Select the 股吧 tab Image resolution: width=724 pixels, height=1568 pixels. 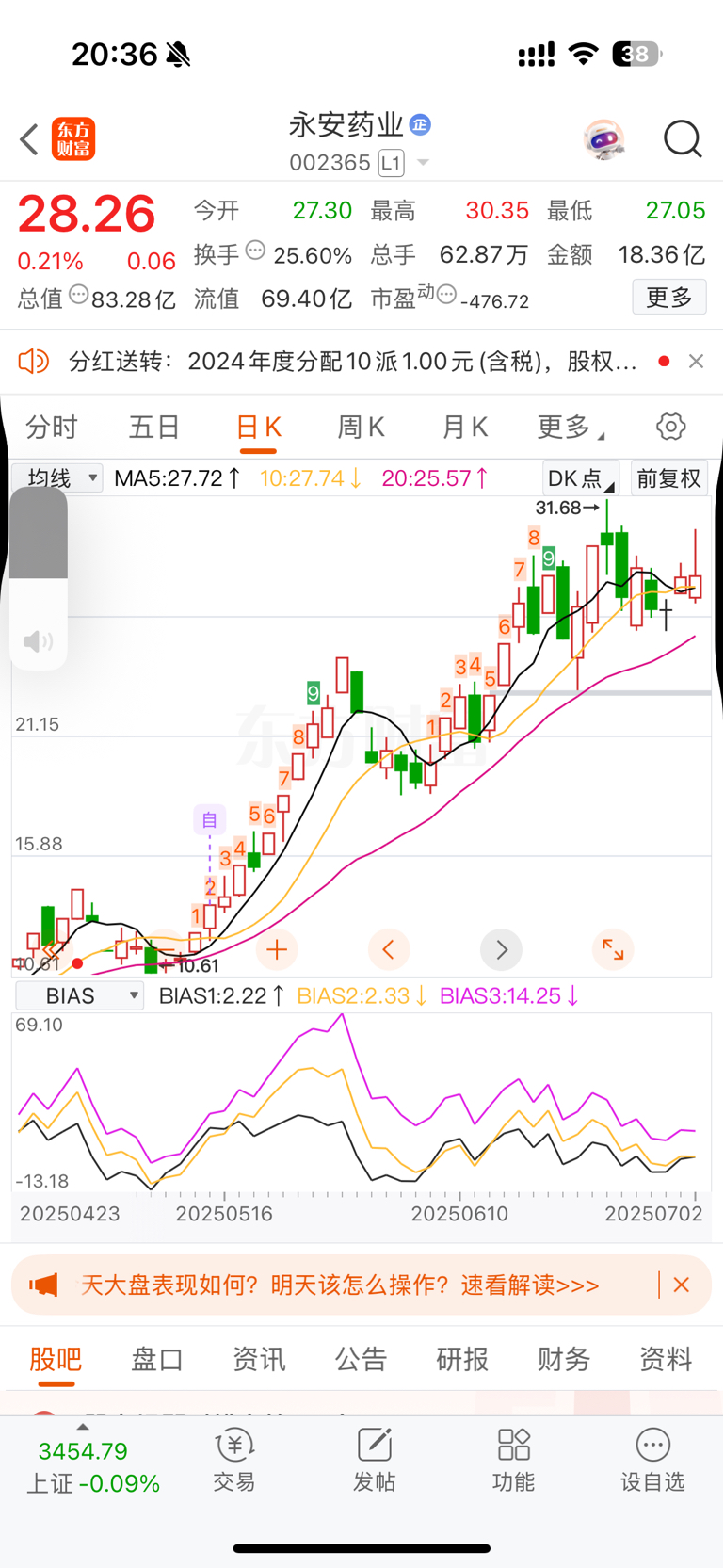click(56, 1359)
